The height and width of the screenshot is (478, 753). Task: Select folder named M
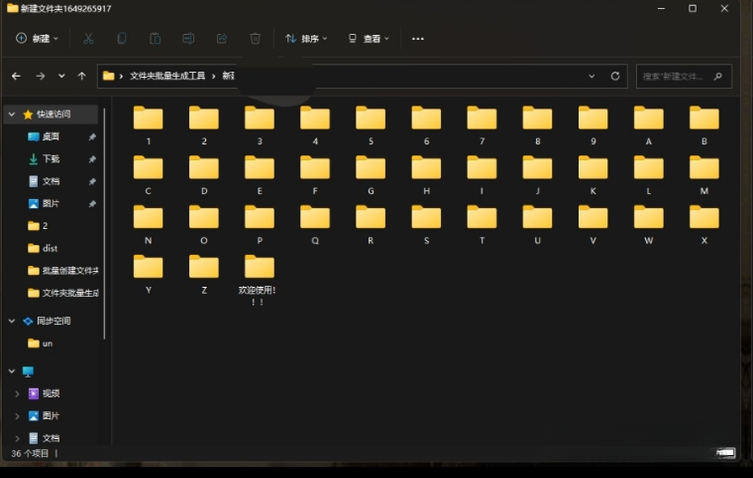click(704, 175)
